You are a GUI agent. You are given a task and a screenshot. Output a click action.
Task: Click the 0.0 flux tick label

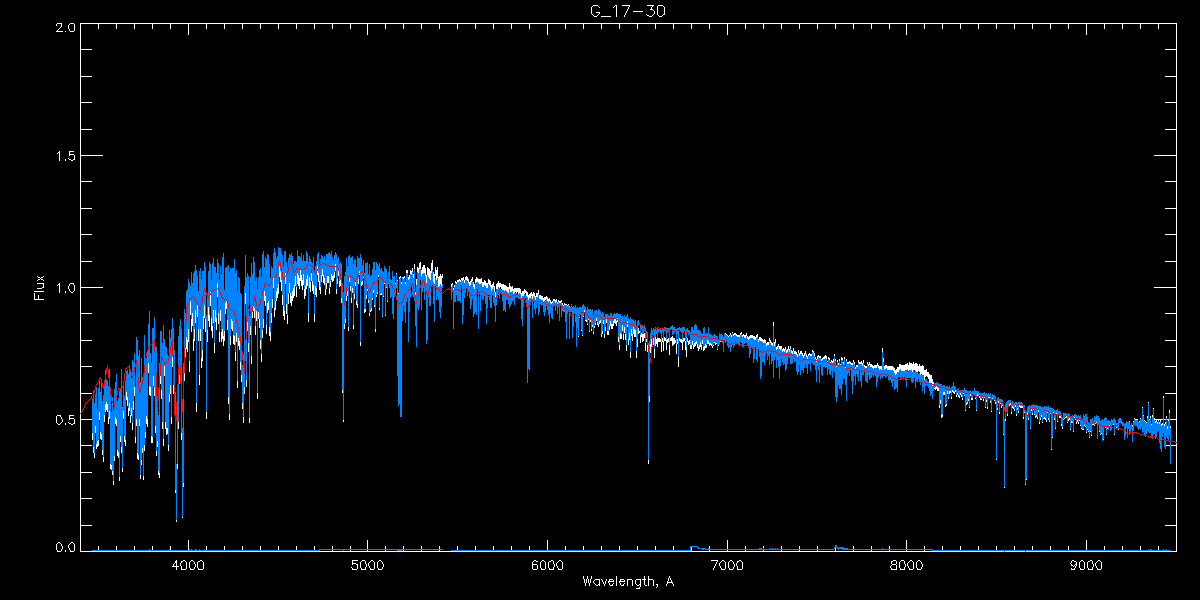tap(66, 547)
